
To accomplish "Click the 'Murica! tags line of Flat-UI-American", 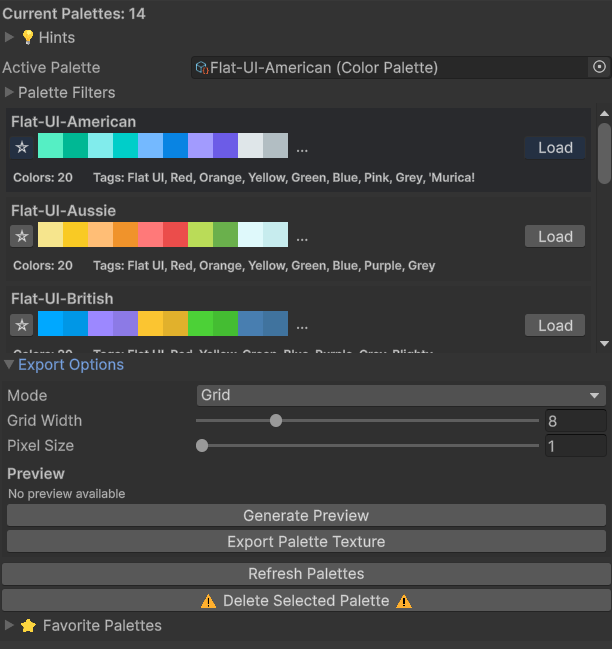I will click(284, 178).
